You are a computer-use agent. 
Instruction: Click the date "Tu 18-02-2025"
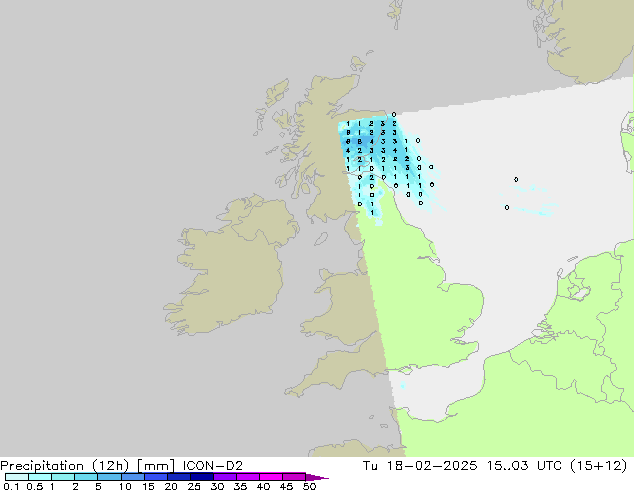tap(420, 466)
